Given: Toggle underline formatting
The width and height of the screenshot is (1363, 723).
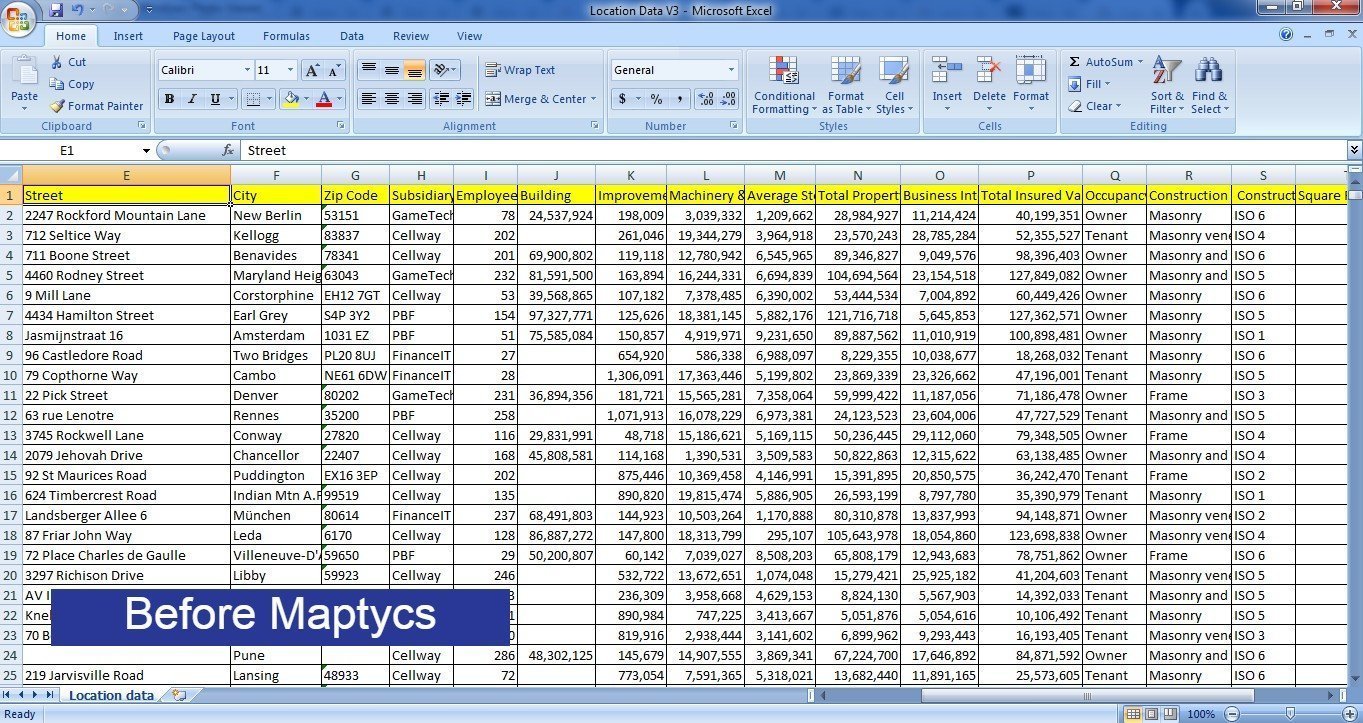Looking at the screenshot, I should tap(215, 99).
